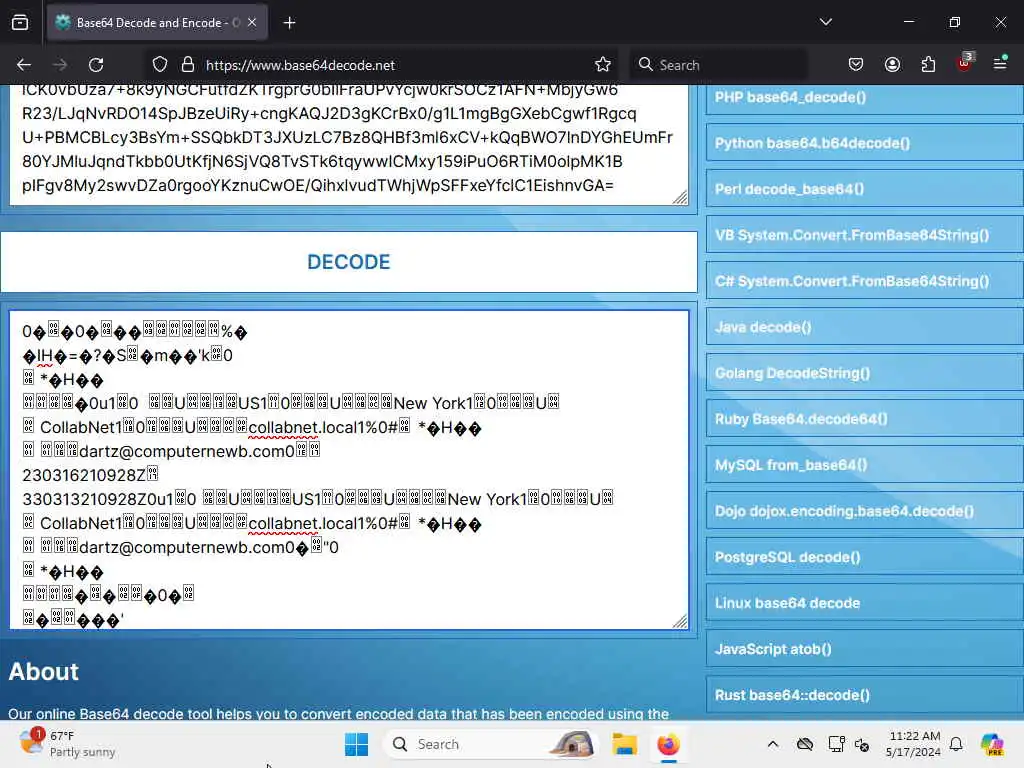The width and height of the screenshot is (1024, 768).
Task: Open Linux base64 decode link
Action: 865,603
